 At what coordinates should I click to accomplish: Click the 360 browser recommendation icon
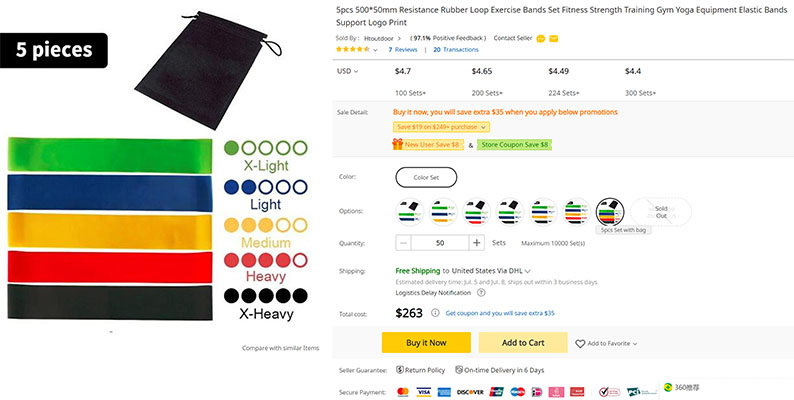[666, 388]
